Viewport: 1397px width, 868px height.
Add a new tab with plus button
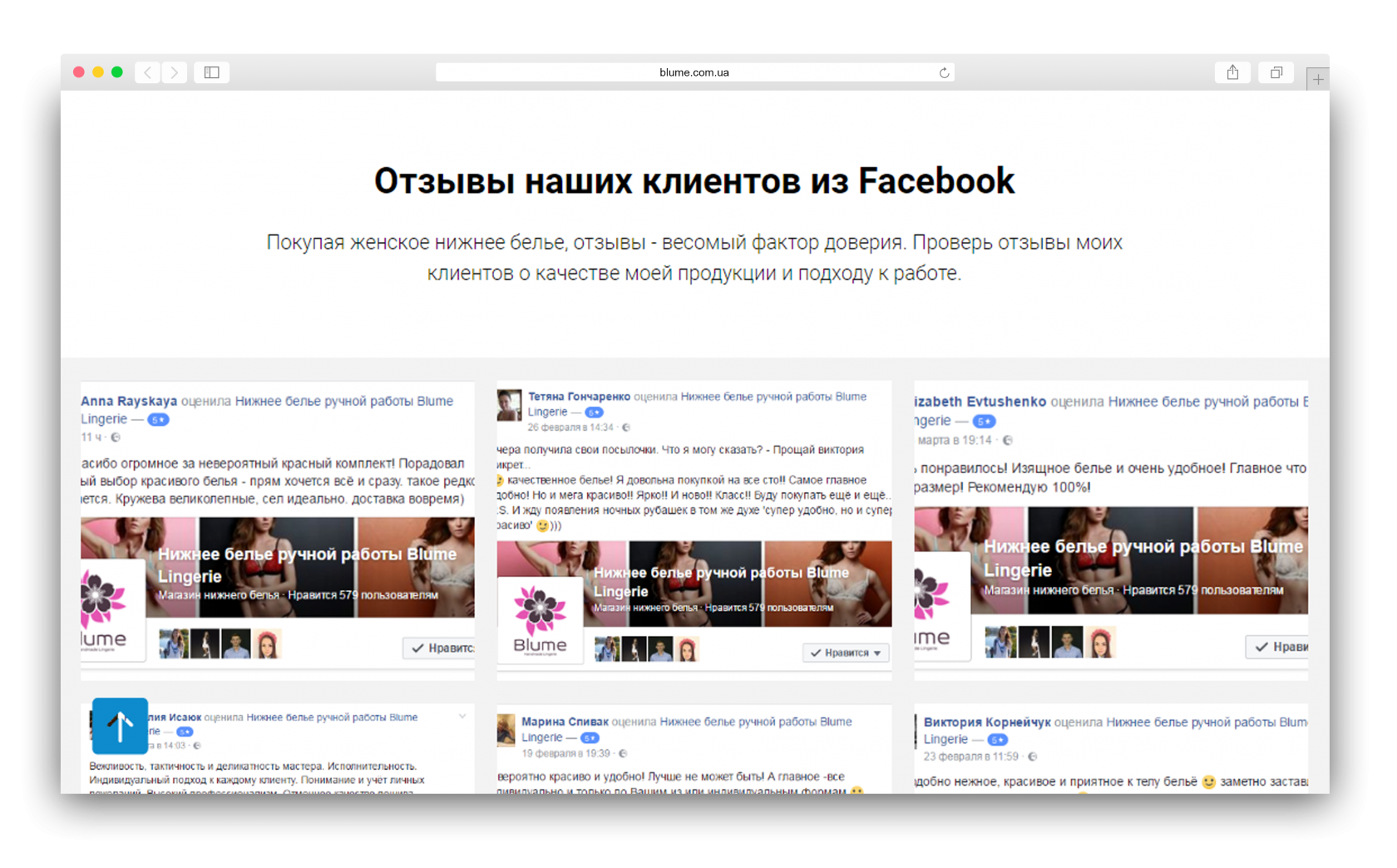tap(1318, 79)
